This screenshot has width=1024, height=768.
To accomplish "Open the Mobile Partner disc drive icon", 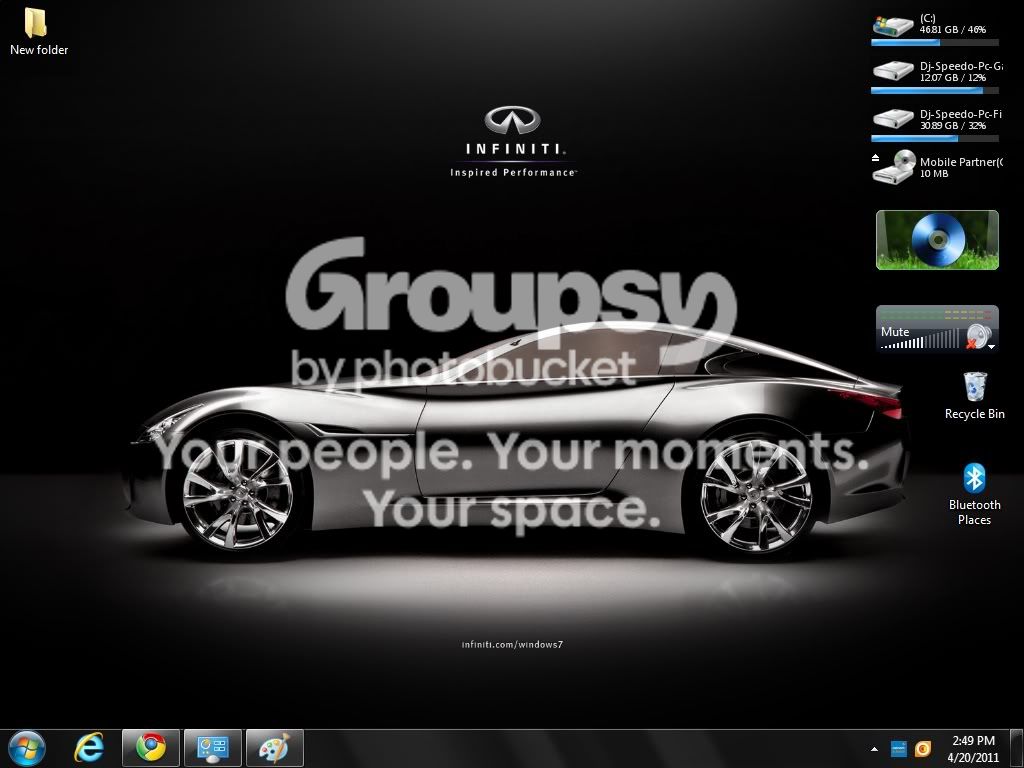I will [x=896, y=167].
